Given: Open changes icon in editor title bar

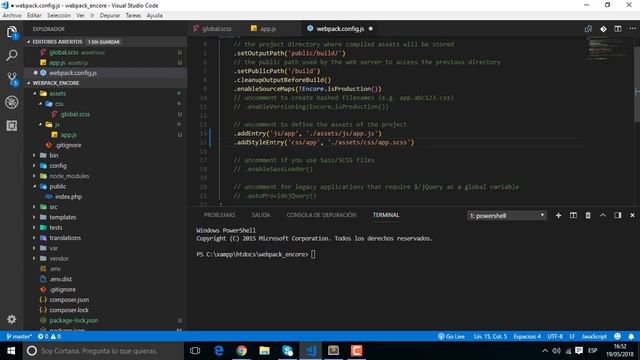Looking at the screenshot, I should 588,29.
